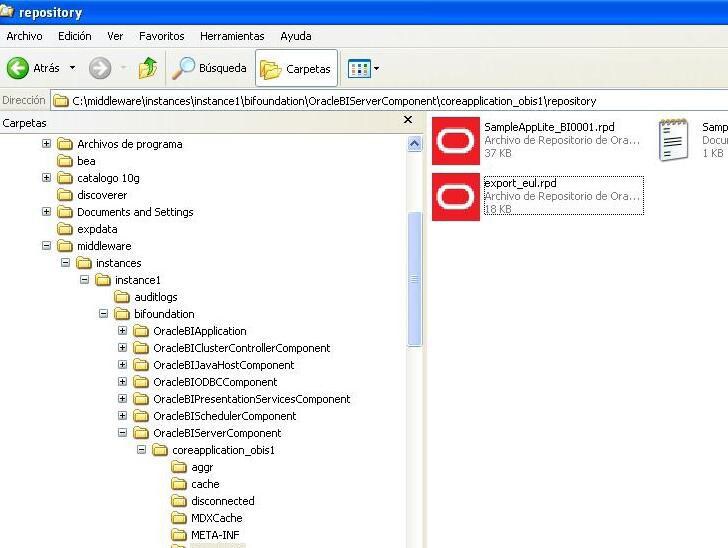Select the OracleBIServerComponent folder icon
The image size is (728, 548).
point(141,433)
